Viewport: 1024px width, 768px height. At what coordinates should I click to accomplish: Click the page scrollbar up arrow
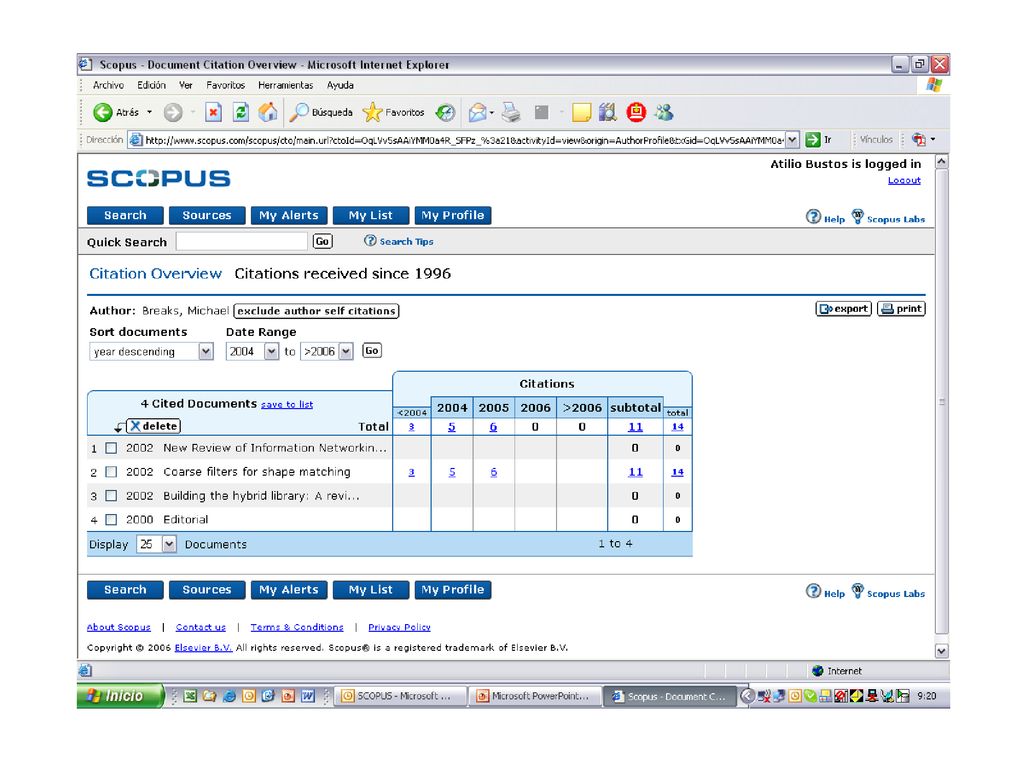(941, 162)
